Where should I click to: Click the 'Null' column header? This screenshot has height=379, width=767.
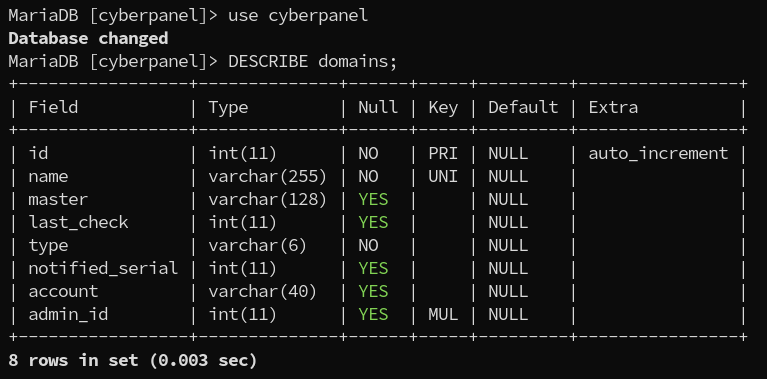[378, 108]
